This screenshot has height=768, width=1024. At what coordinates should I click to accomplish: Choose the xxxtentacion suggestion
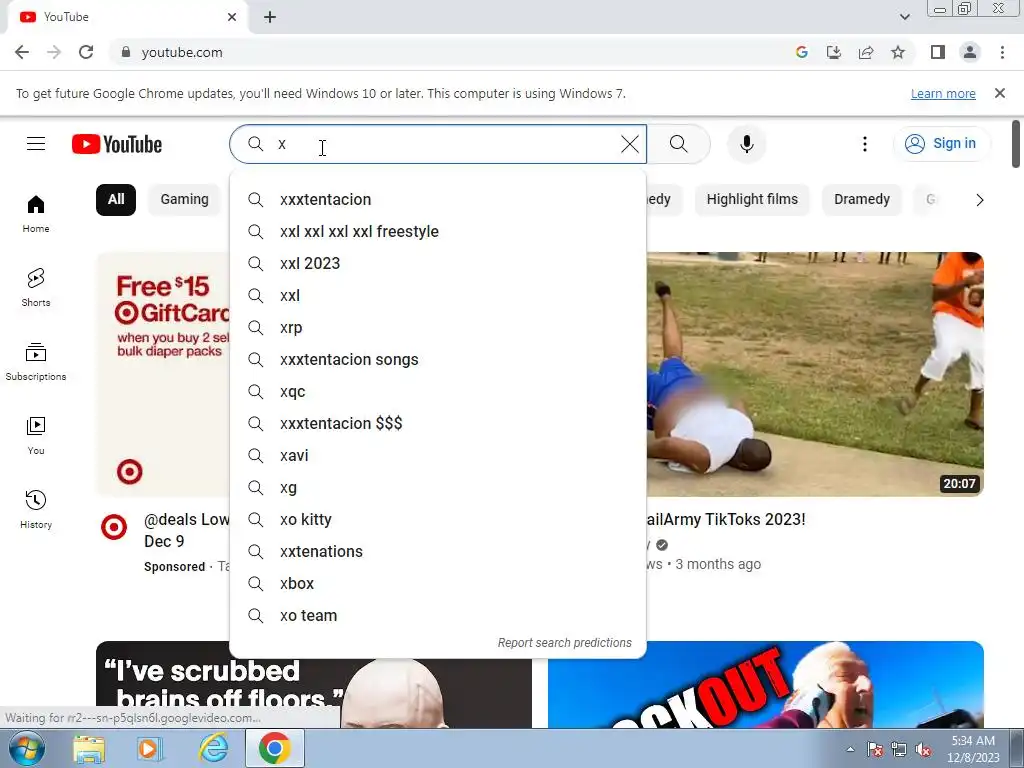(438, 199)
